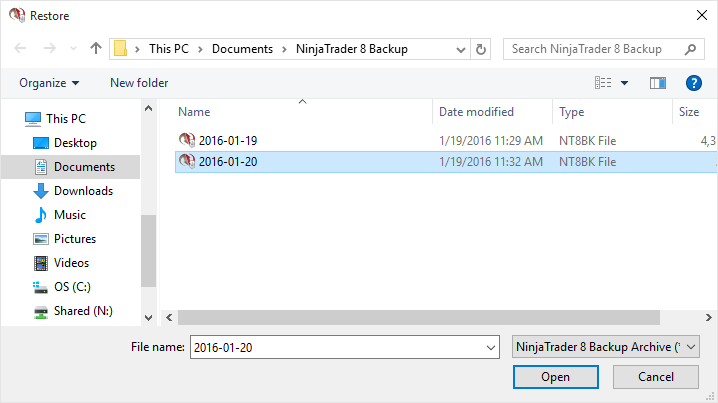Click the Open button
This screenshot has height=403, width=718.
[555, 377]
